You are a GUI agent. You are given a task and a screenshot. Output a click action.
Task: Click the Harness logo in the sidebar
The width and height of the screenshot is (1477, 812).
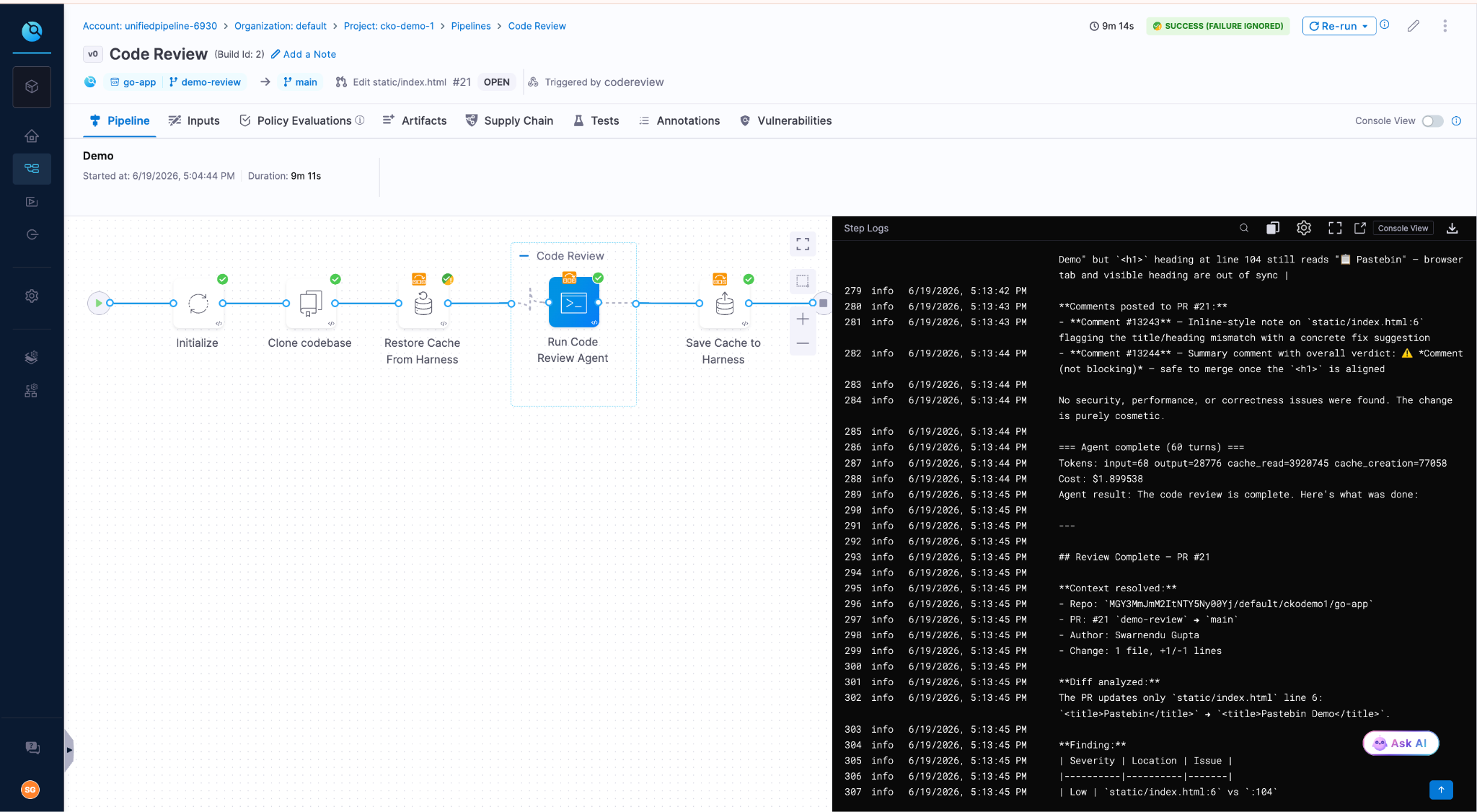[x=32, y=30]
